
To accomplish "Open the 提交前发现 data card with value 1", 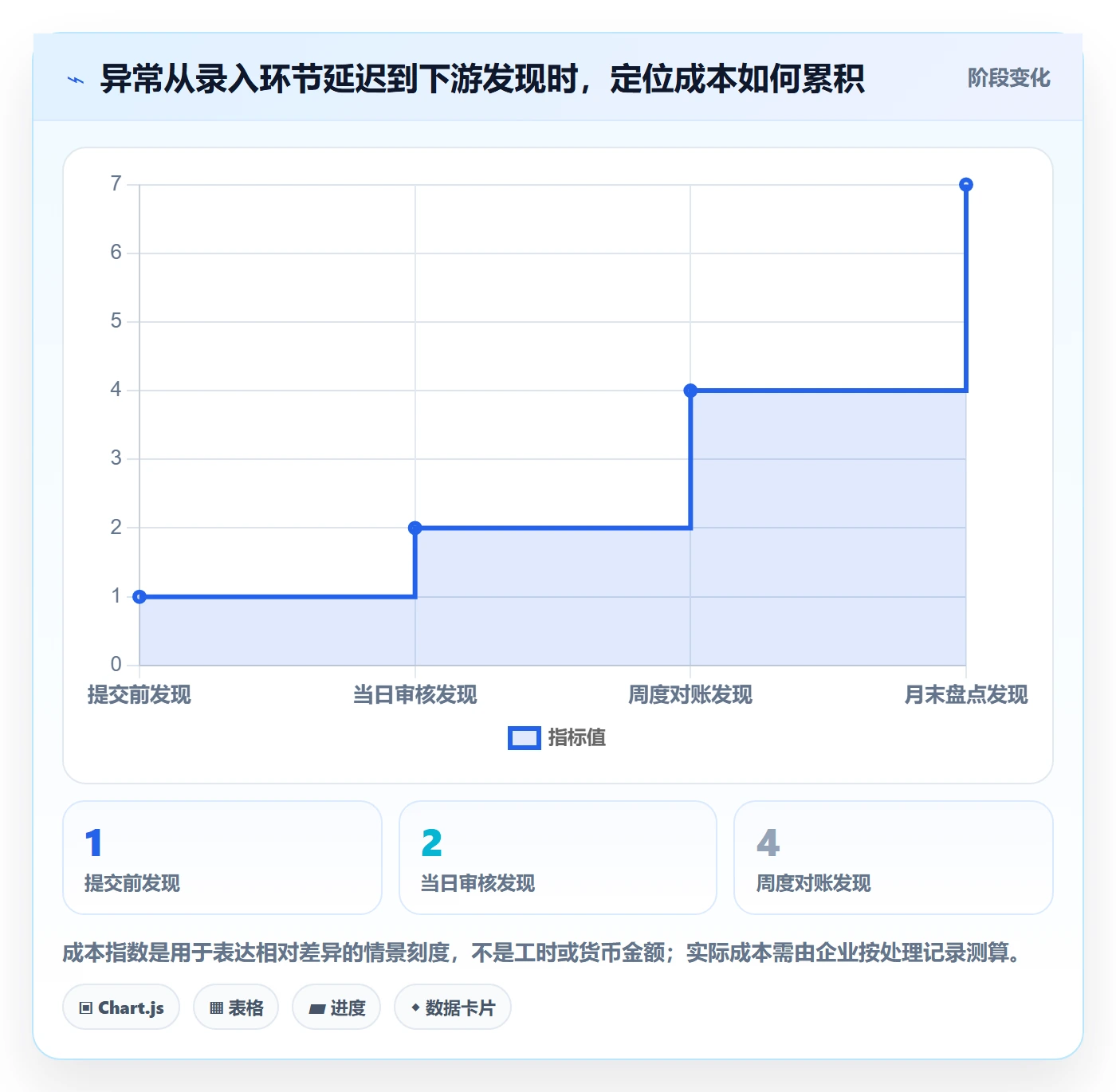I will point(222,858).
